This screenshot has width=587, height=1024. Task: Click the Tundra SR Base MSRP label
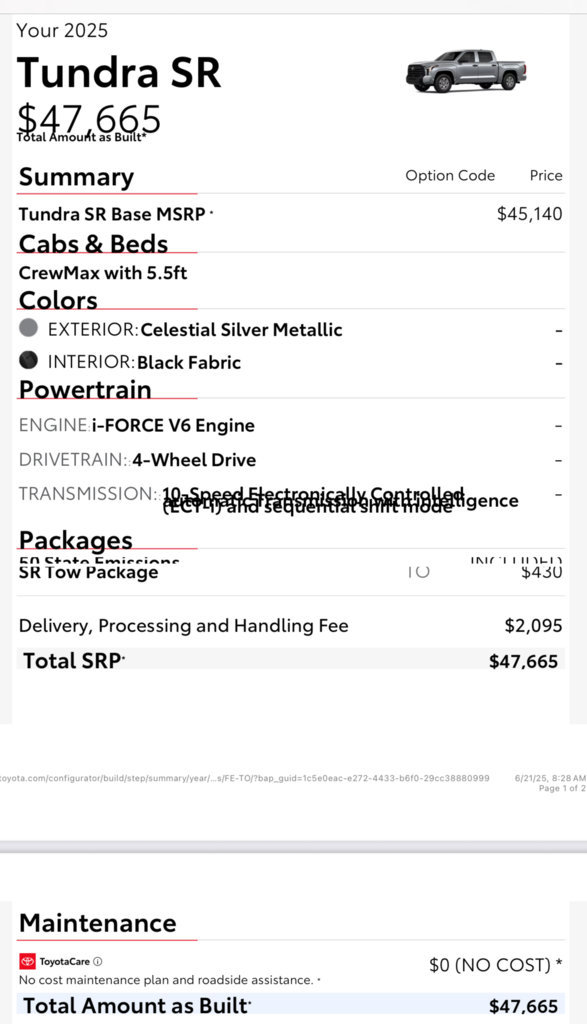click(112, 214)
